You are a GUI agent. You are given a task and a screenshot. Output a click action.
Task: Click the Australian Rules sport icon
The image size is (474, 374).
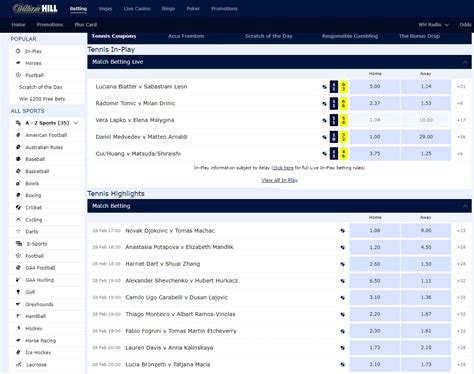[x=18, y=147]
